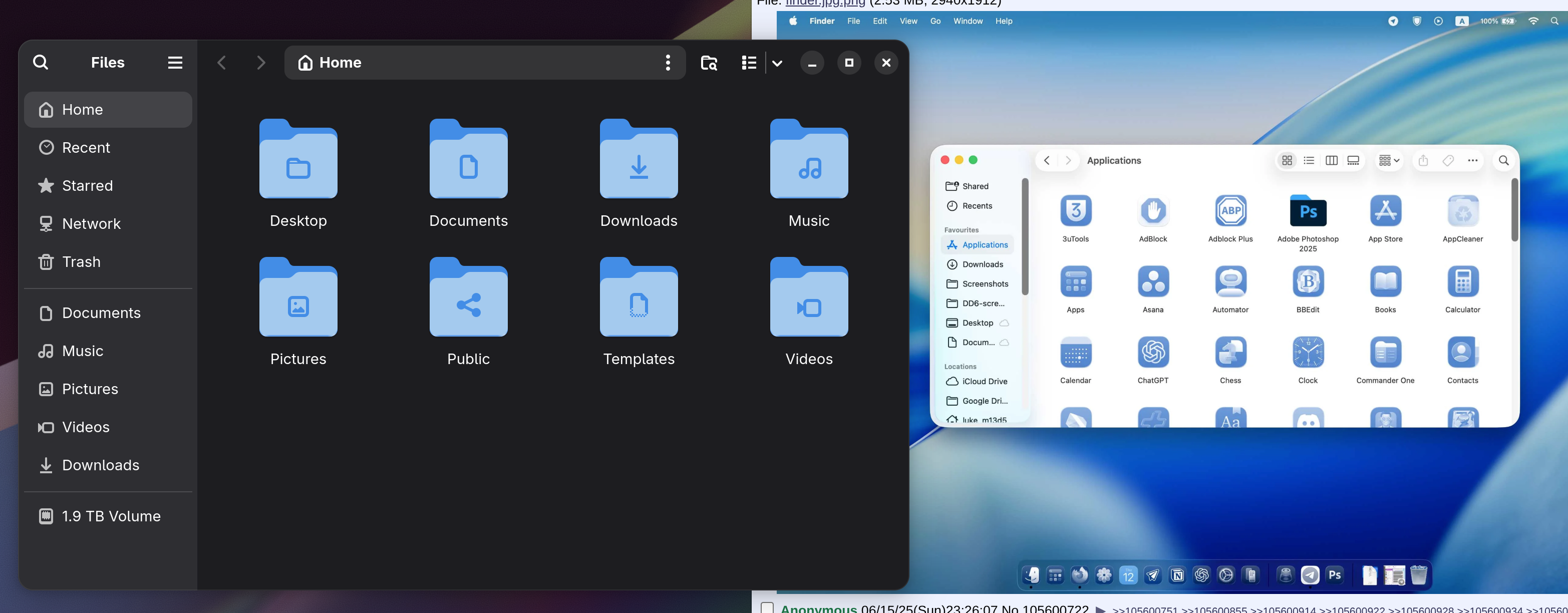The image size is (1568, 613).
Task: Go forward in Files navigation
Action: click(261, 62)
